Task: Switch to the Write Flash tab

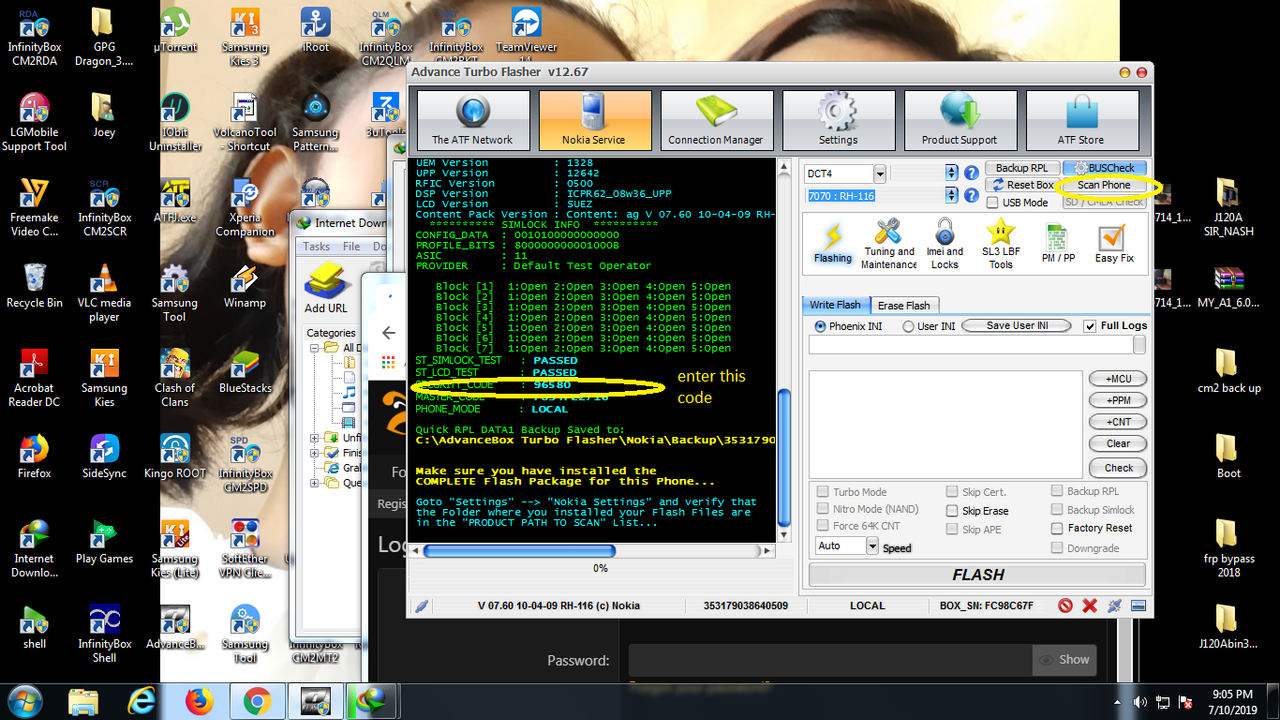Action: point(835,305)
